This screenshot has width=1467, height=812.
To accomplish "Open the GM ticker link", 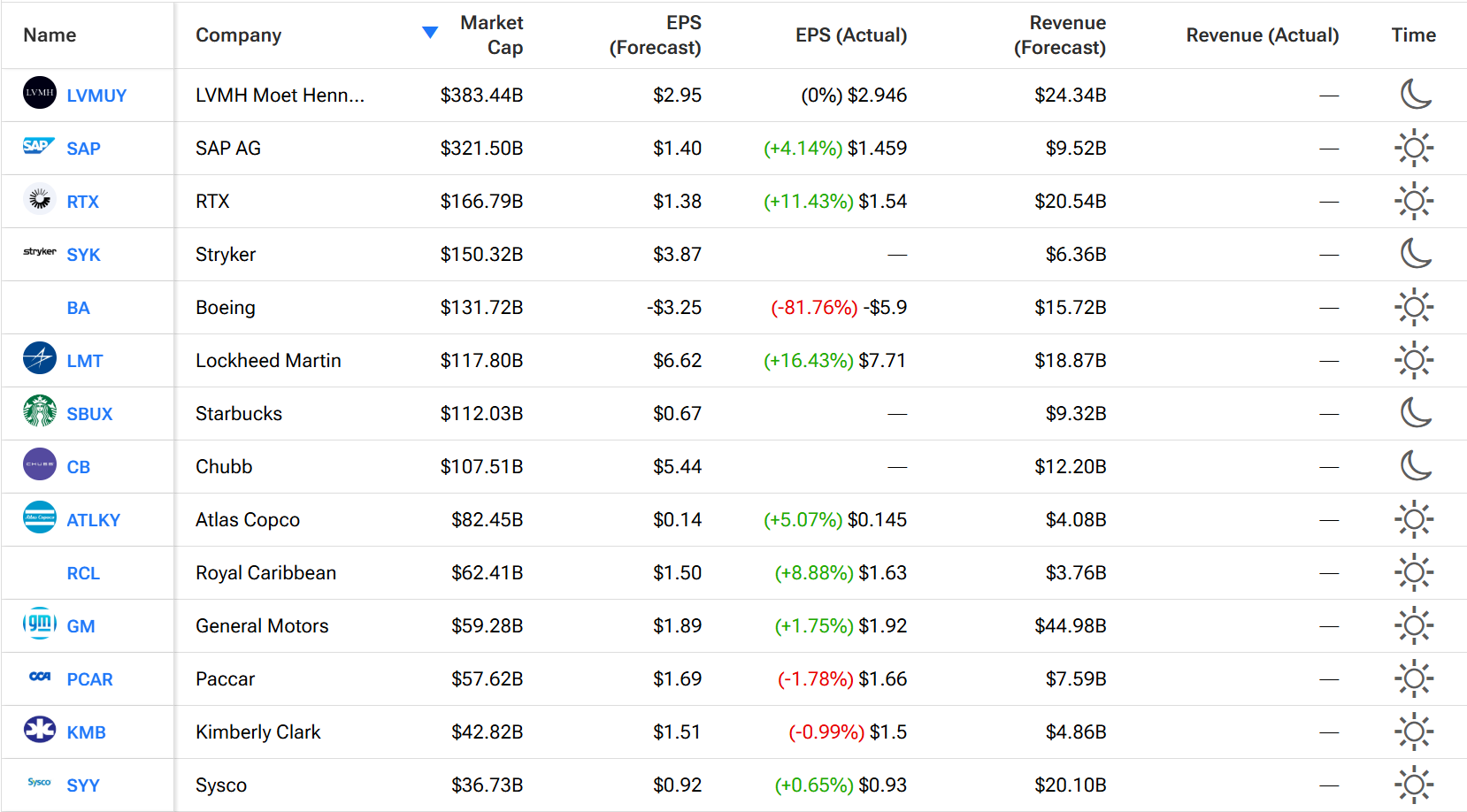I will pyautogui.click(x=81, y=626).
